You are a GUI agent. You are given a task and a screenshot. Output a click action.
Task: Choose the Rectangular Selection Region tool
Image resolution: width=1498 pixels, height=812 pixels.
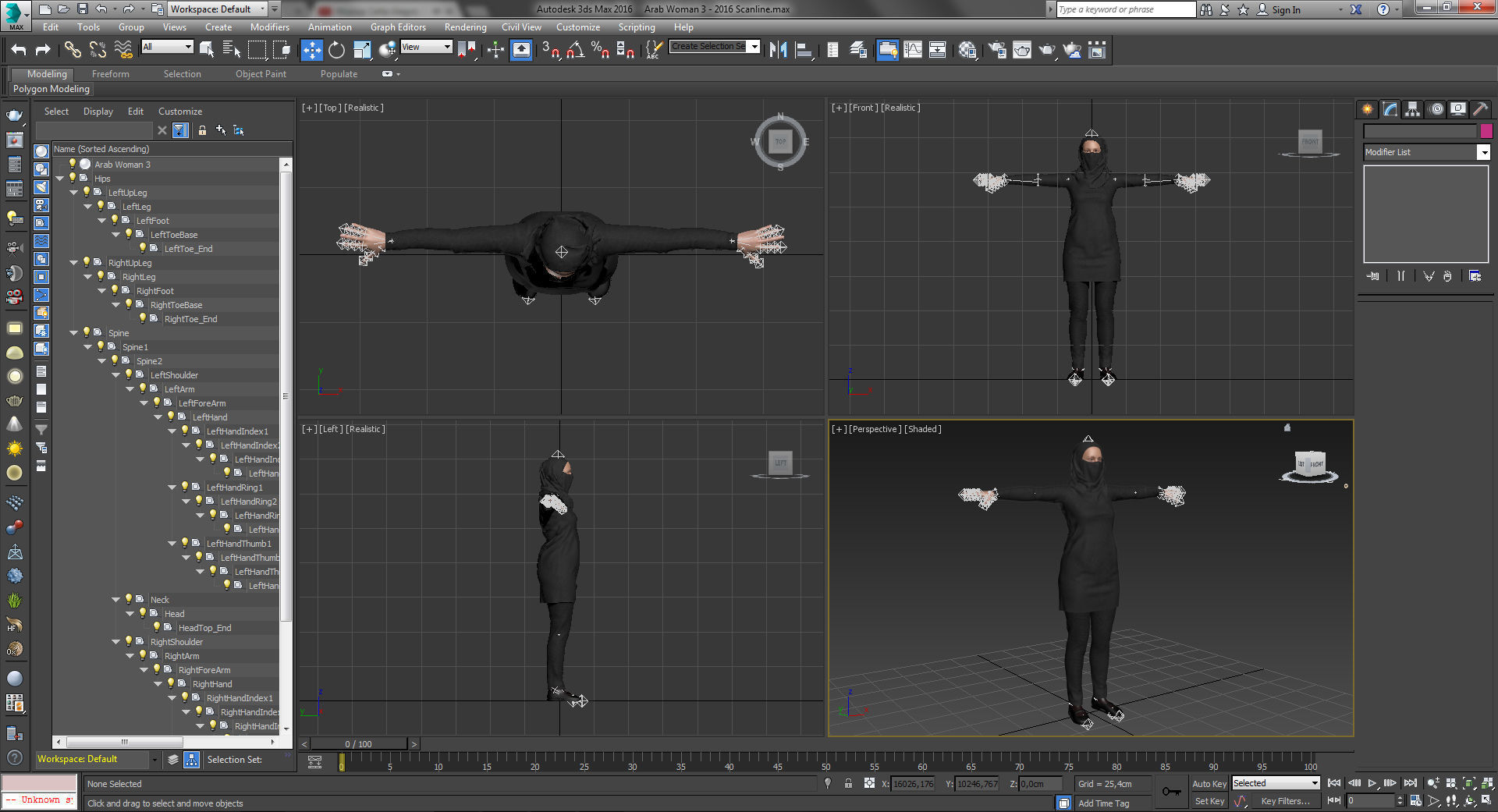click(x=257, y=50)
